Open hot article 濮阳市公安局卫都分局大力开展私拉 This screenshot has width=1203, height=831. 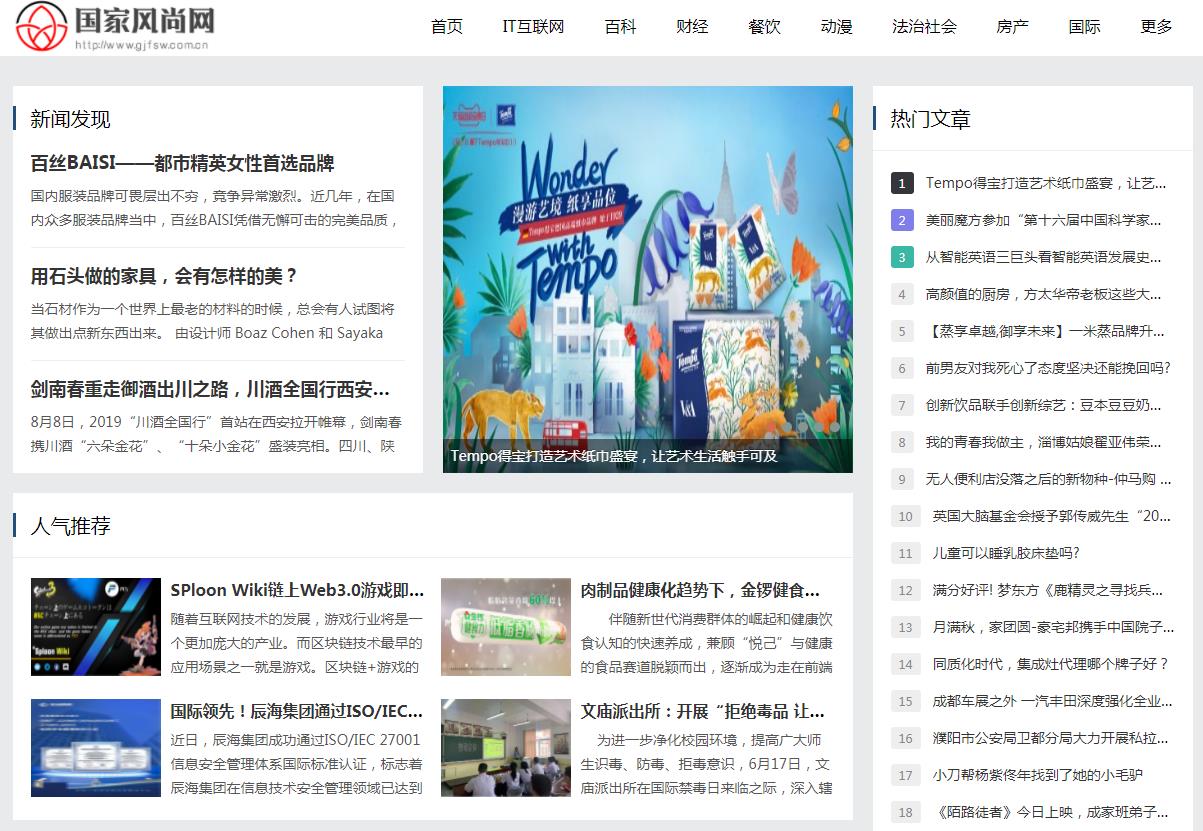click(x=1051, y=738)
